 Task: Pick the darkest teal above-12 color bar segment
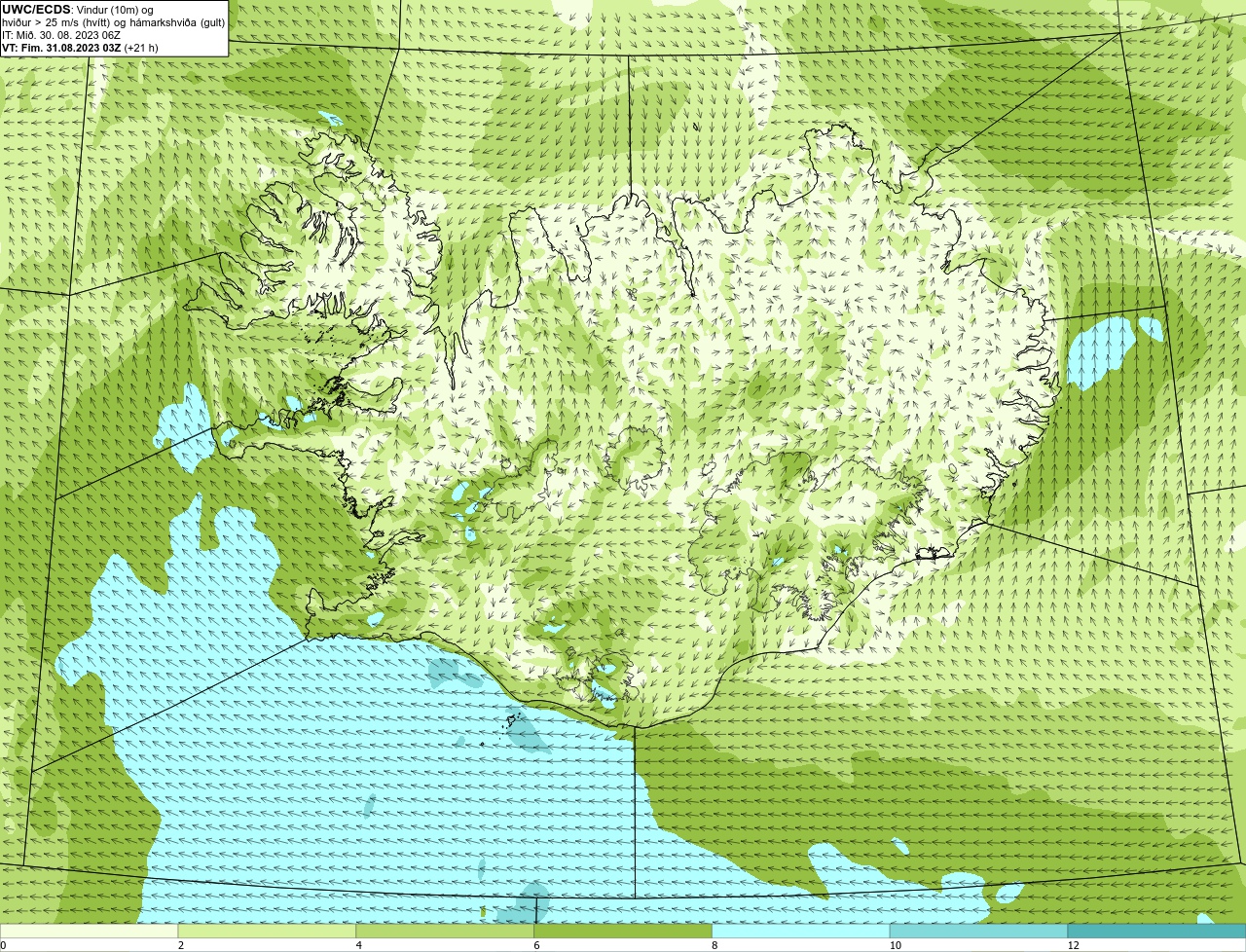(1156, 932)
